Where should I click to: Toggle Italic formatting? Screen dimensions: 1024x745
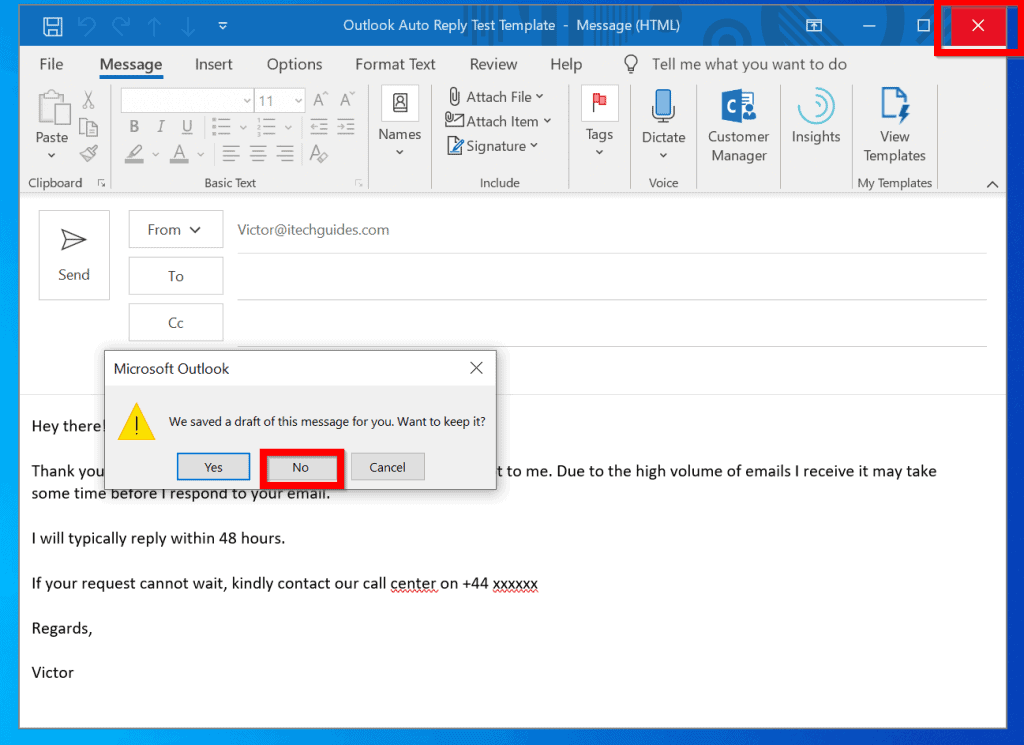pos(161,126)
